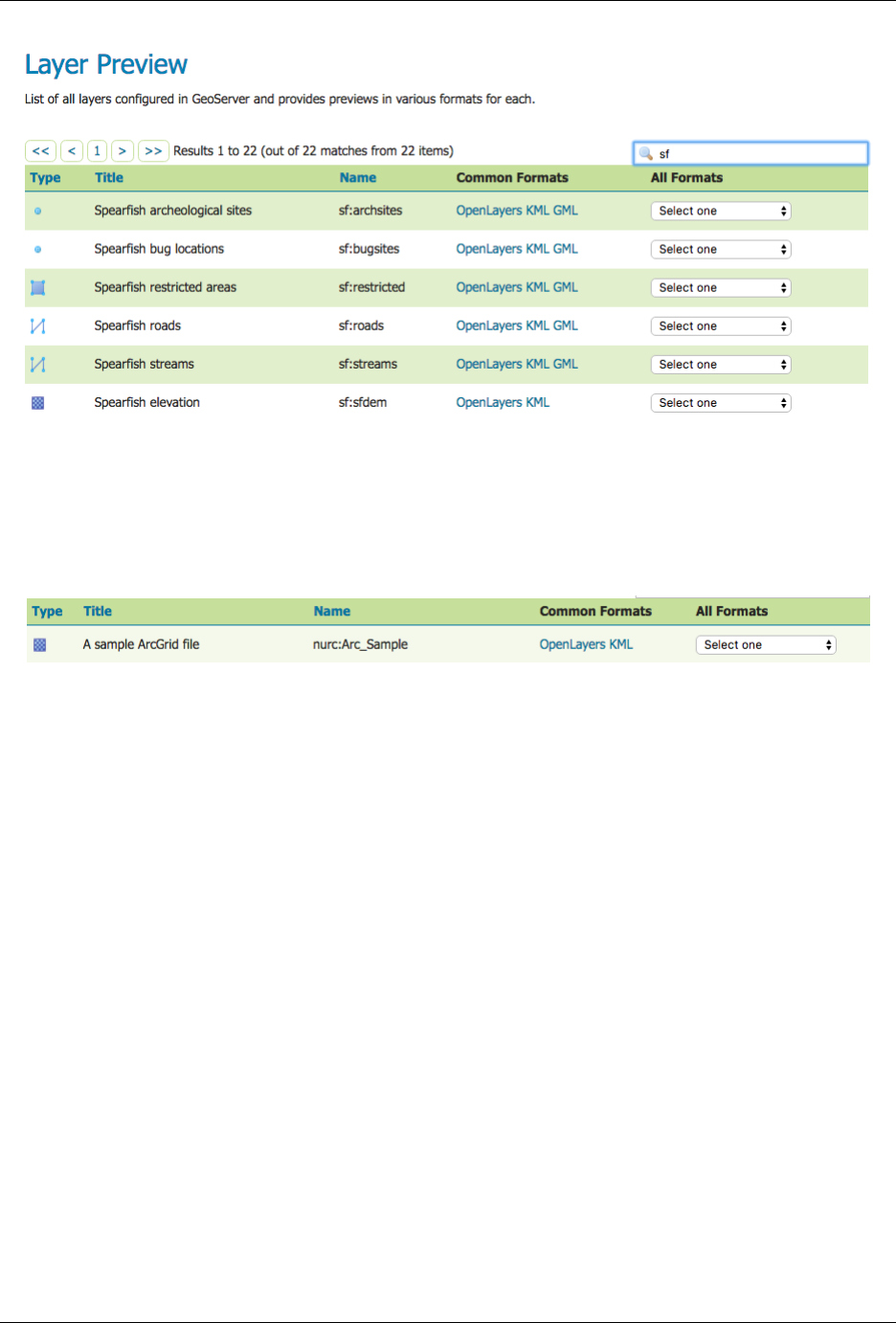Sort top table by Name column

coord(358,177)
